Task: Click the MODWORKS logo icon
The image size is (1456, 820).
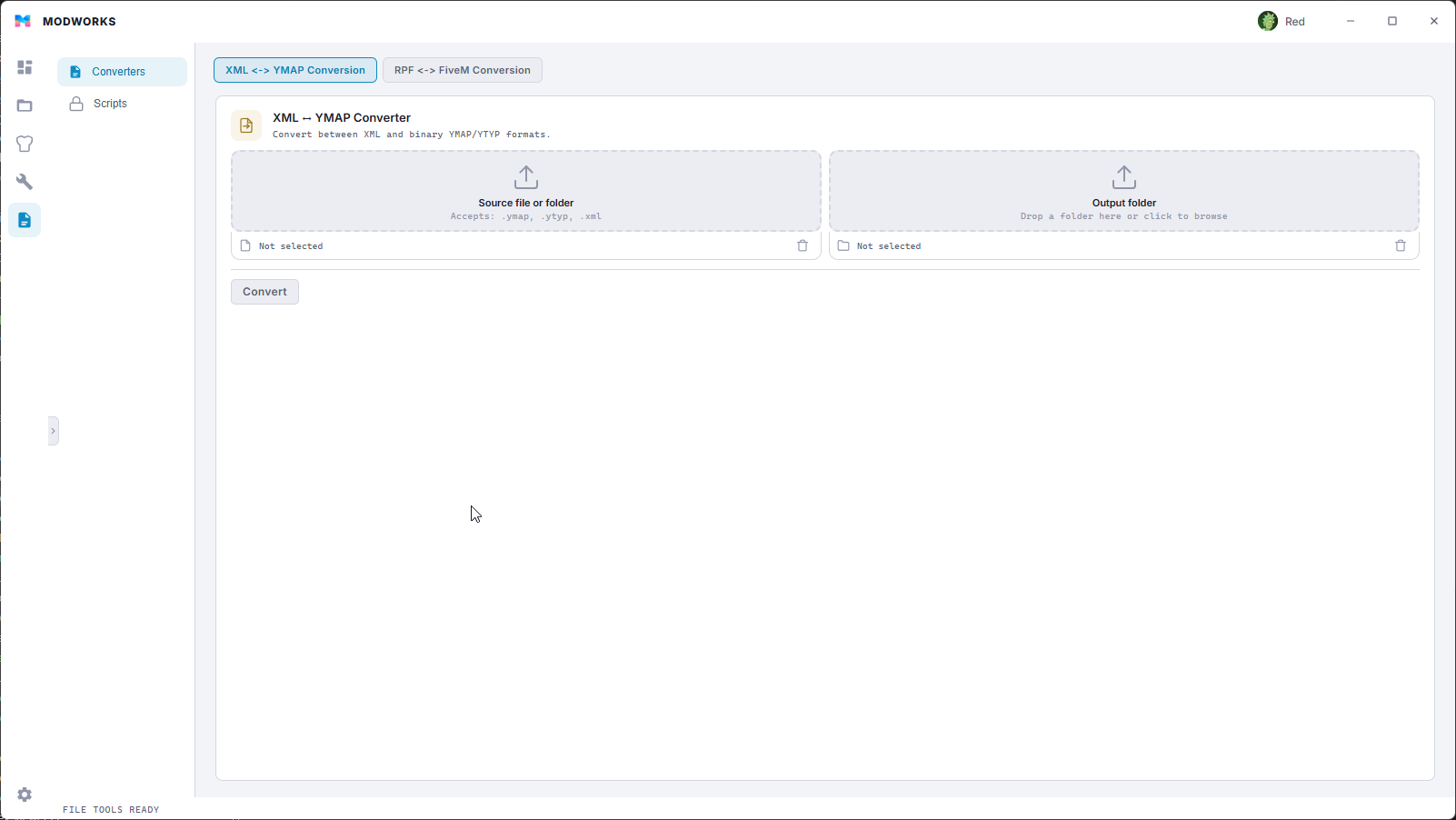Action: click(x=23, y=21)
